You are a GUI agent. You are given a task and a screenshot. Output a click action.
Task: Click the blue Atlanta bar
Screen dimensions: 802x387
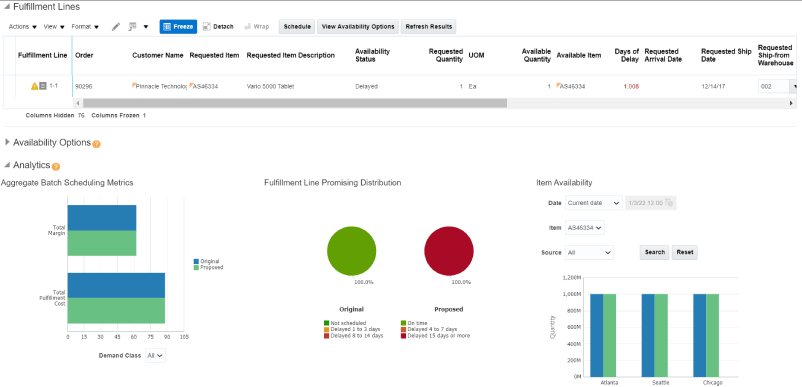(596, 335)
